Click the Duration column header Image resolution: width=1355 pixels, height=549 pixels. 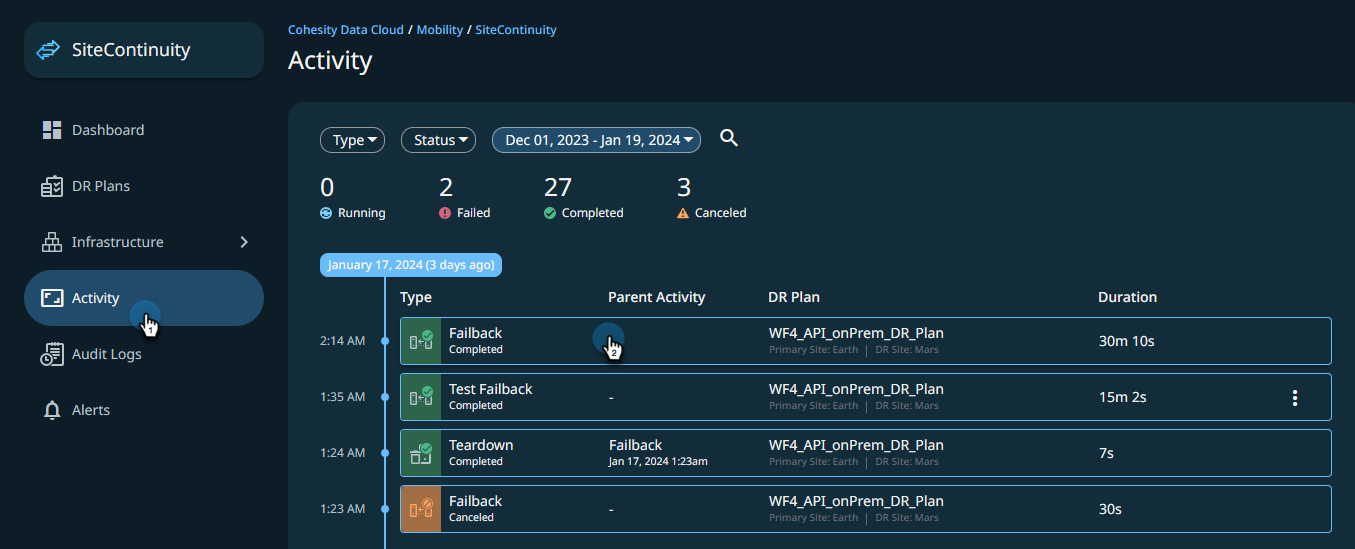click(1128, 297)
